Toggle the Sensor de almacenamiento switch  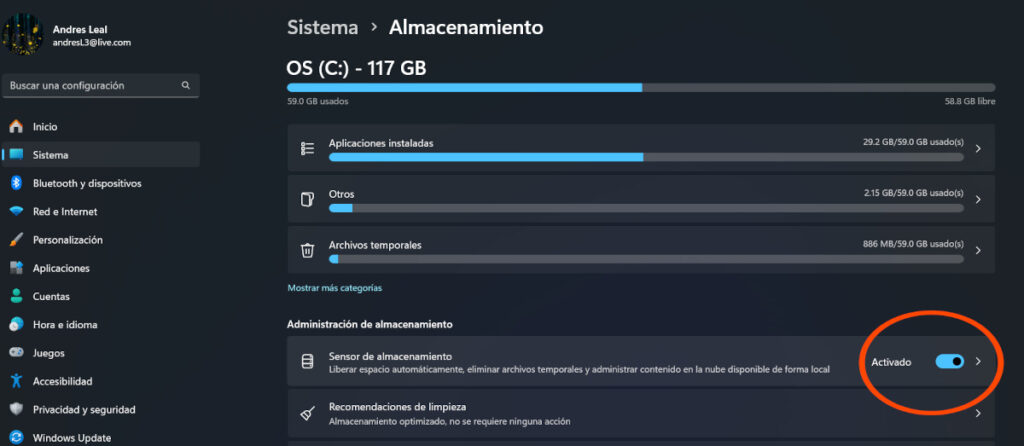(x=949, y=361)
